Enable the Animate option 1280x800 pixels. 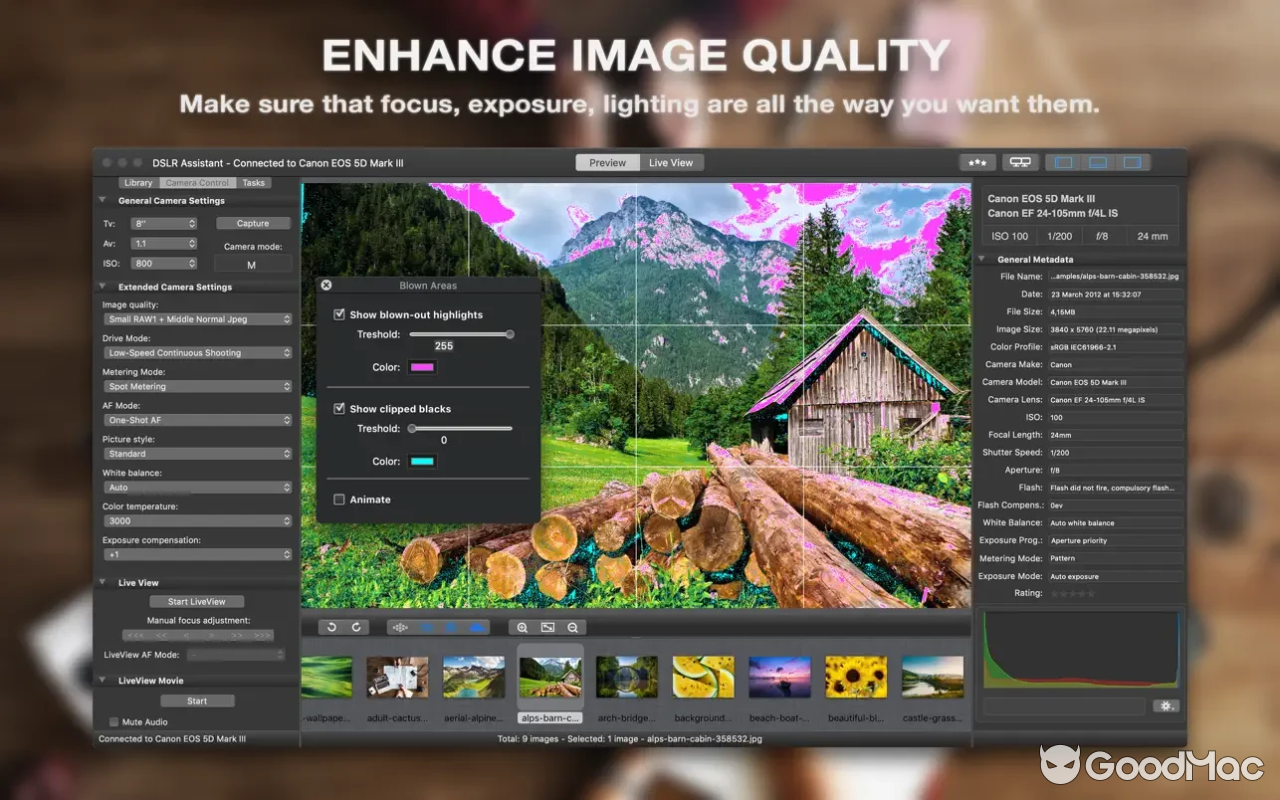(340, 499)
